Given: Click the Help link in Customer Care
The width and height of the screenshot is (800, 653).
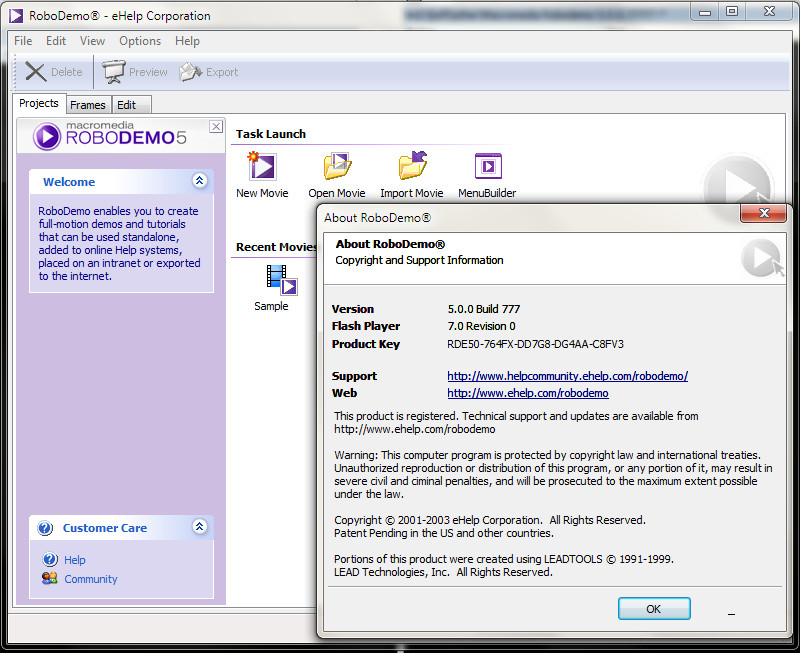Looking at the screenshot, I should tap(75, 560).
